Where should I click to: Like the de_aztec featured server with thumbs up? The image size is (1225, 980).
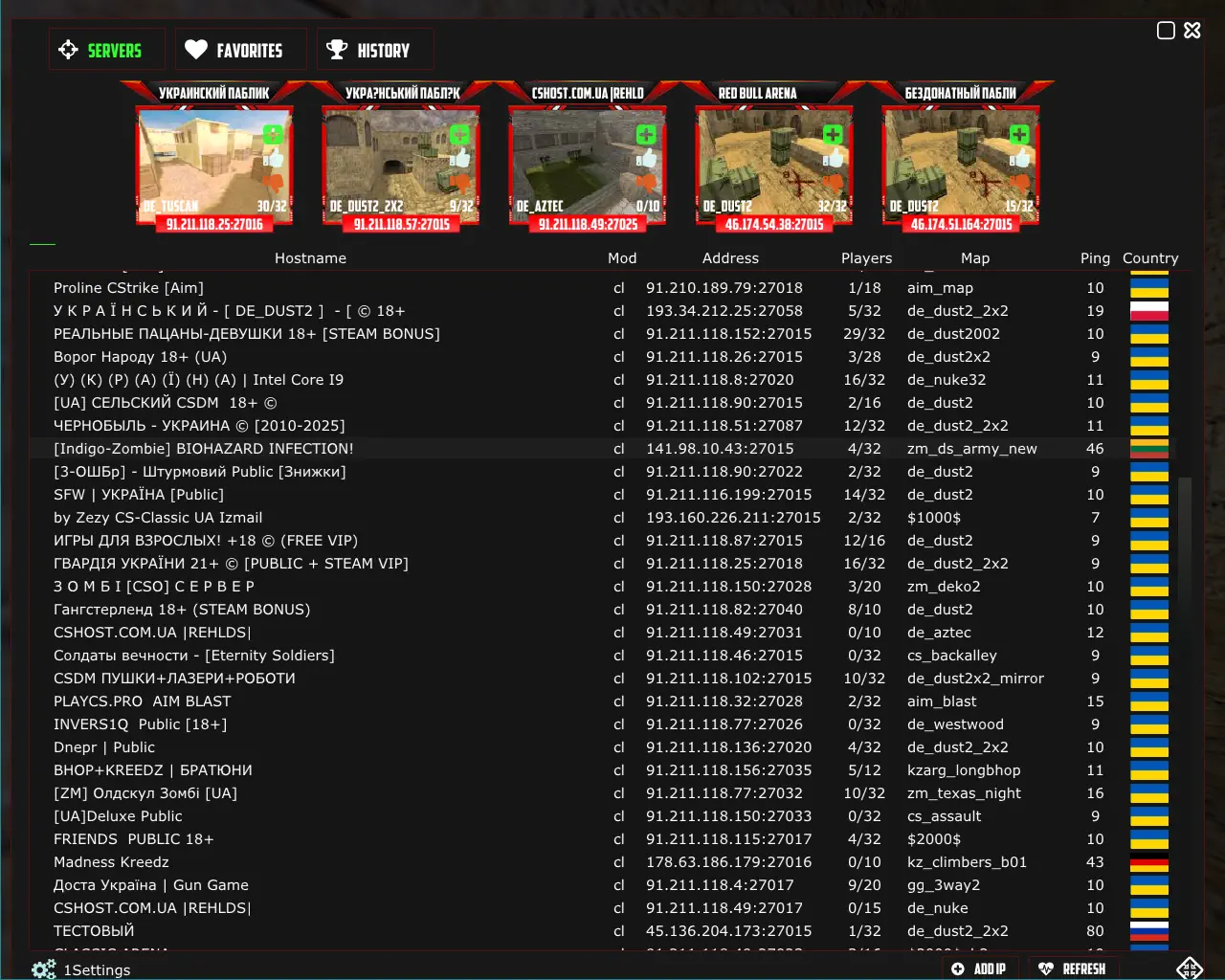pos(647,158)
